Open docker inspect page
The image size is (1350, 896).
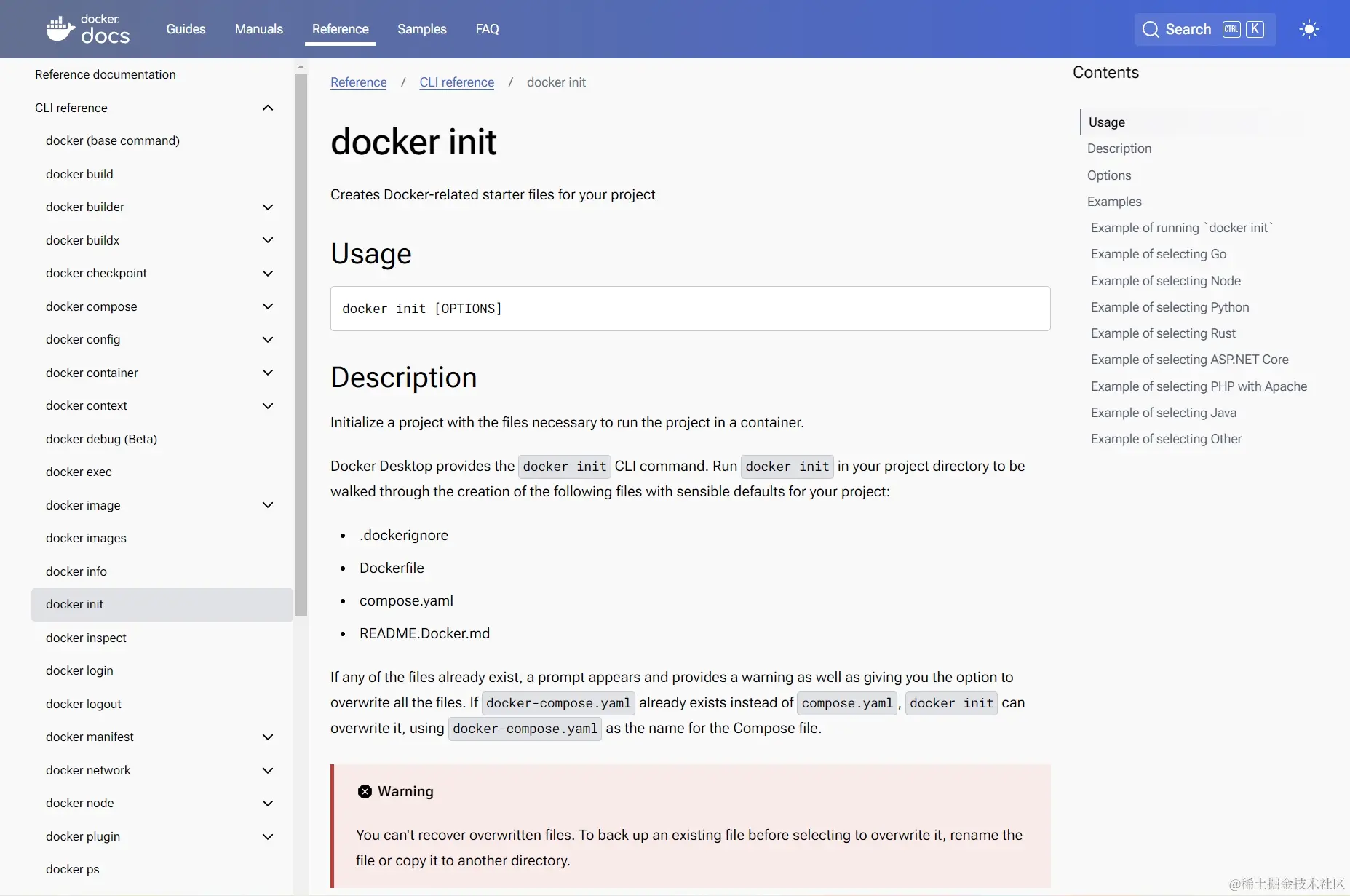86,638
